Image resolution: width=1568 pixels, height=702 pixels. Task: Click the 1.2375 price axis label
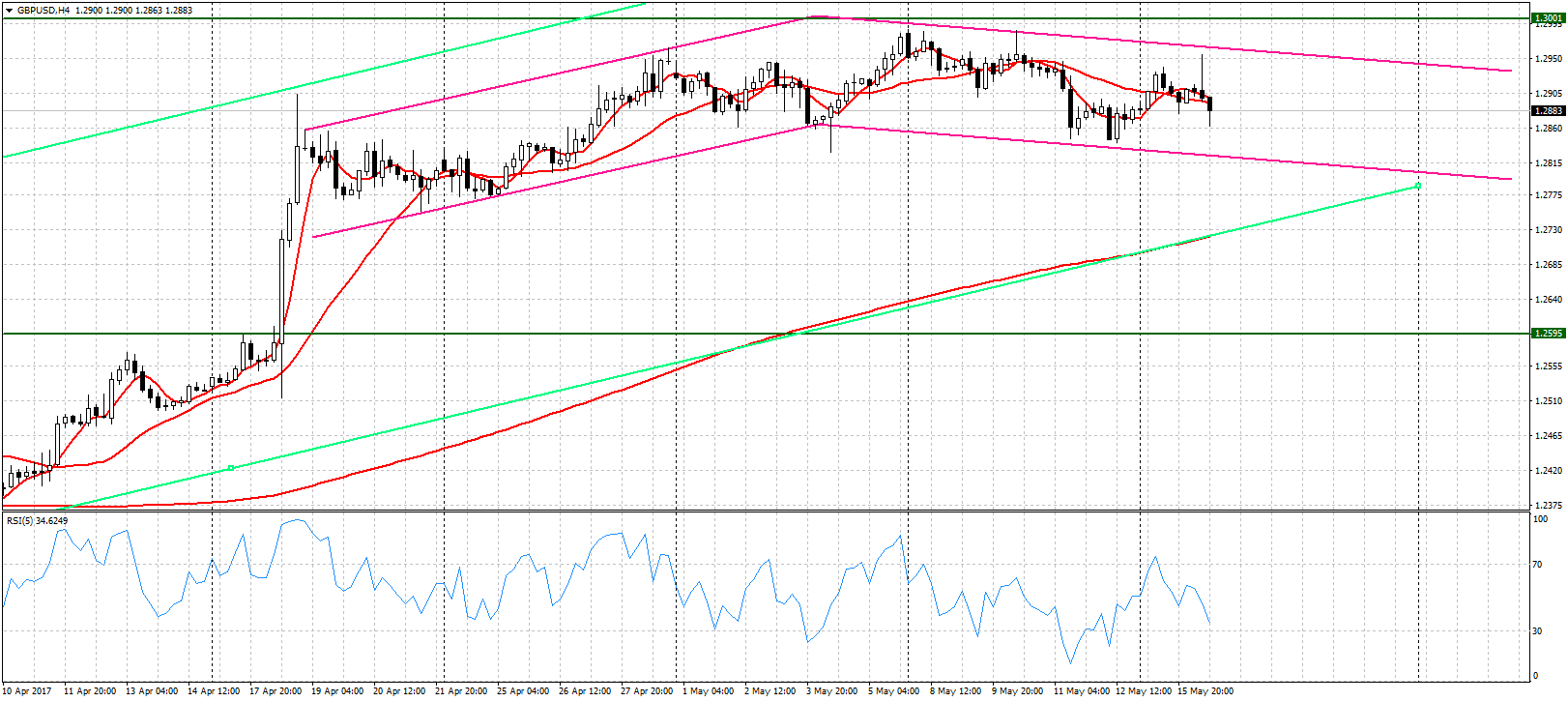[1549, 505]
